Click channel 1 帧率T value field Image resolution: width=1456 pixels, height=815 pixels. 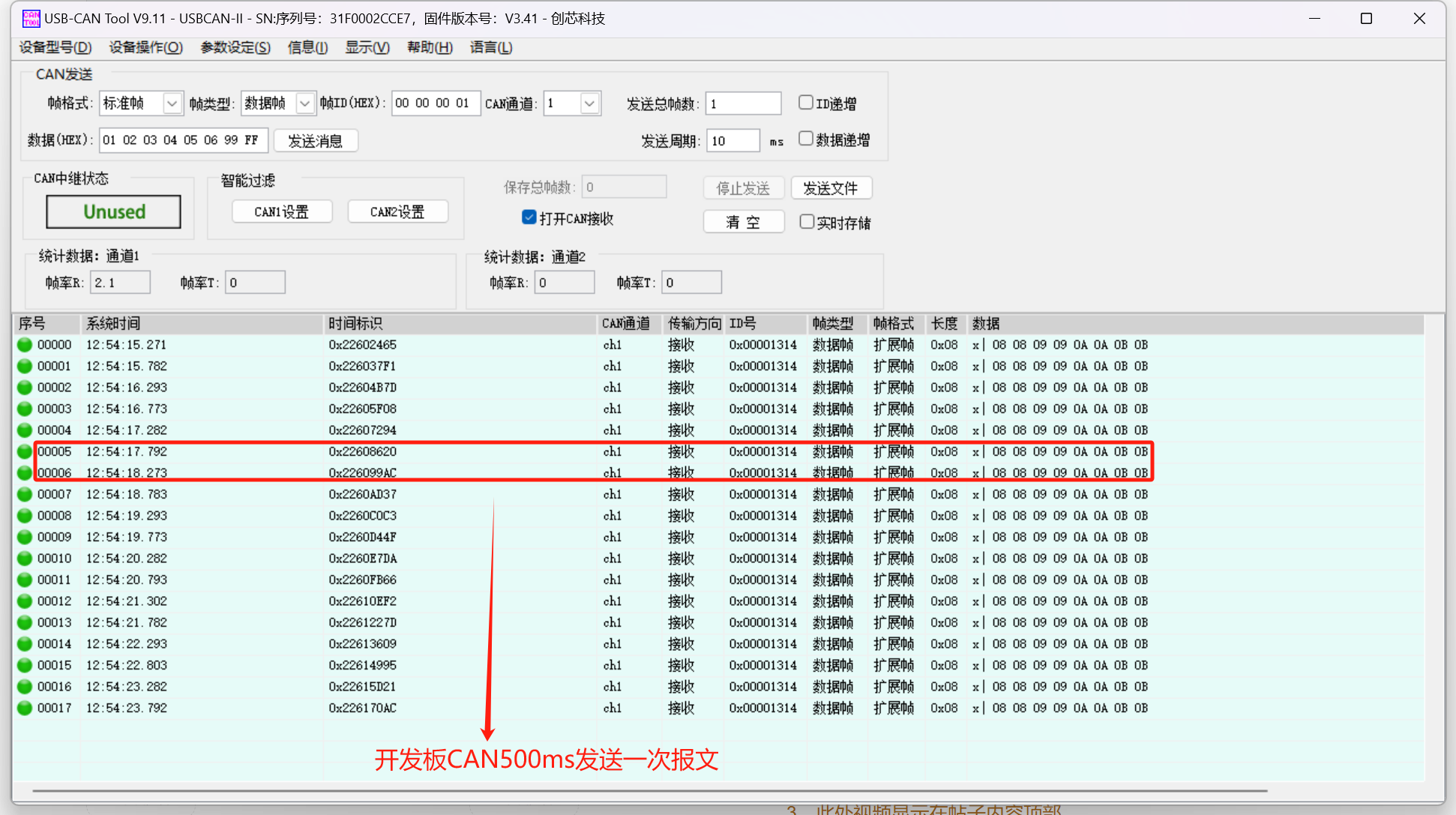click(256, 283)
